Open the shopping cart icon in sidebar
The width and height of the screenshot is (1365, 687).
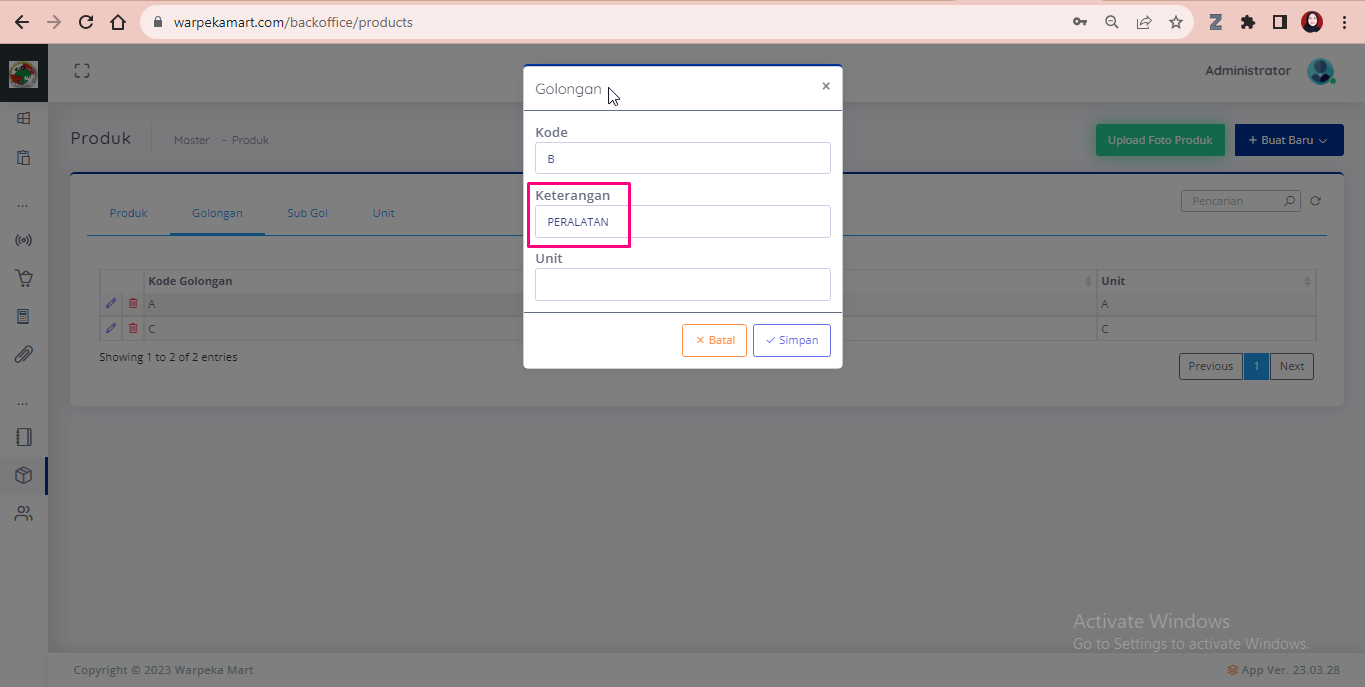(24, 278)
